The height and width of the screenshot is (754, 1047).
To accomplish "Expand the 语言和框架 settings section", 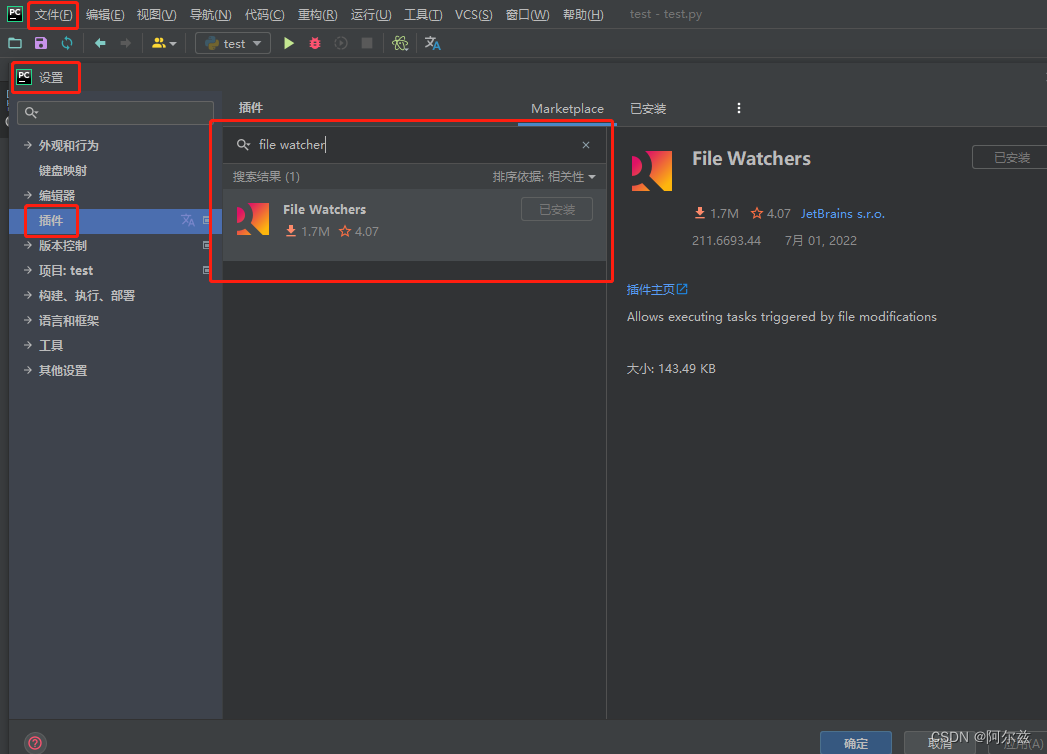I will (27, 320).
